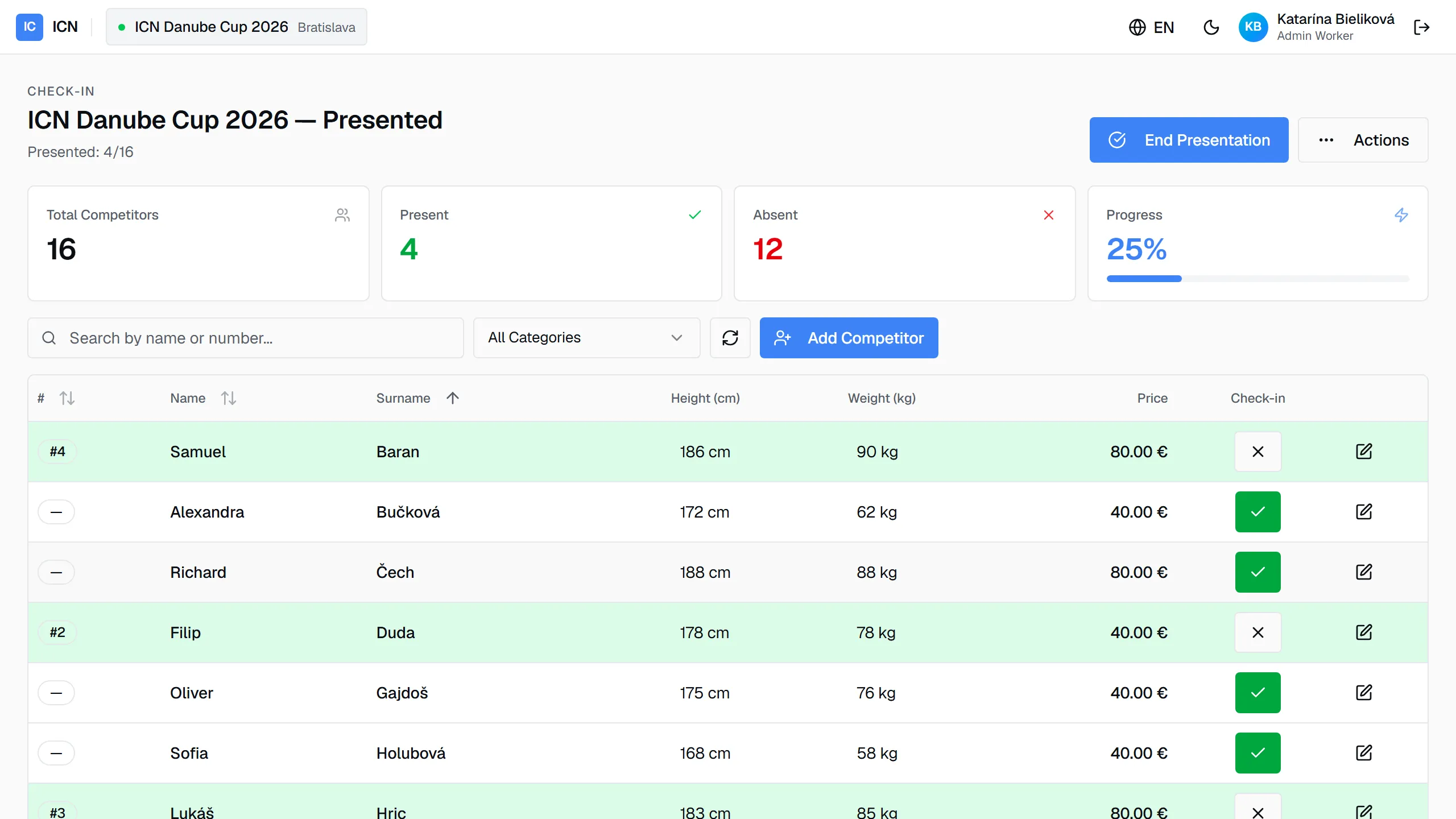
Task: Uncheck Samuel Baran's check-in
Action: [x=1258, y=452]
